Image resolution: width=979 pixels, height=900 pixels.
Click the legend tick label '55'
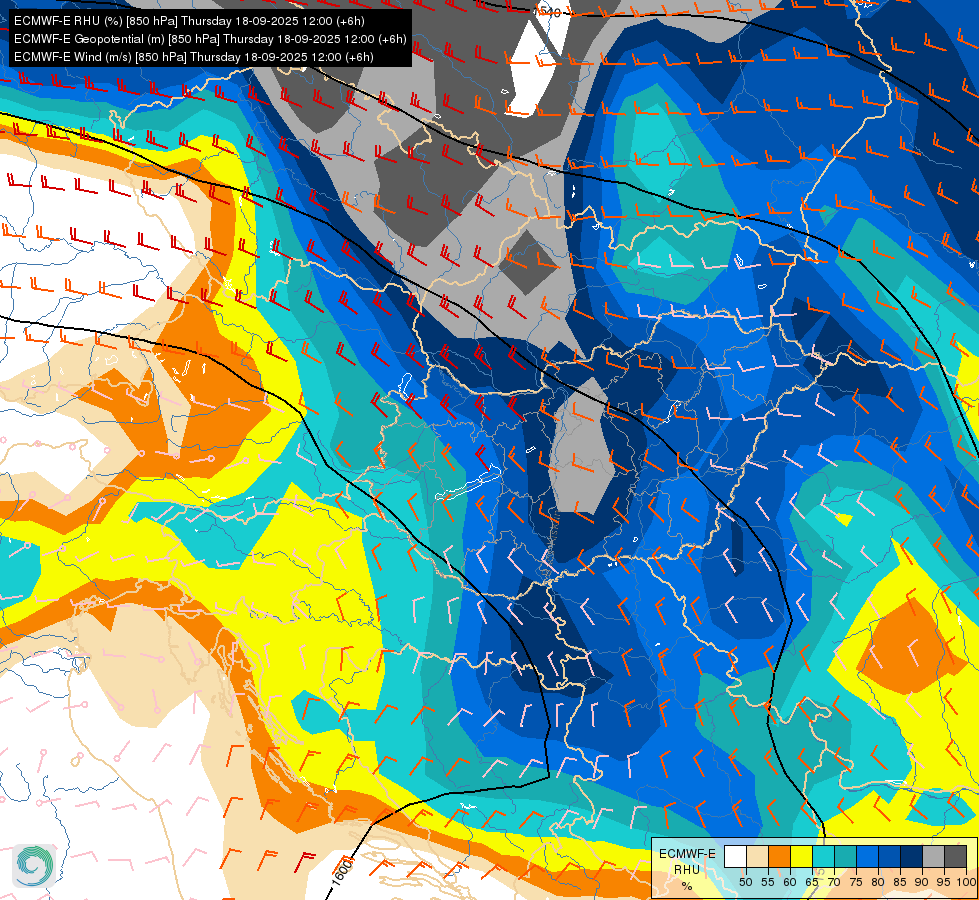click(x=768, y=882)
